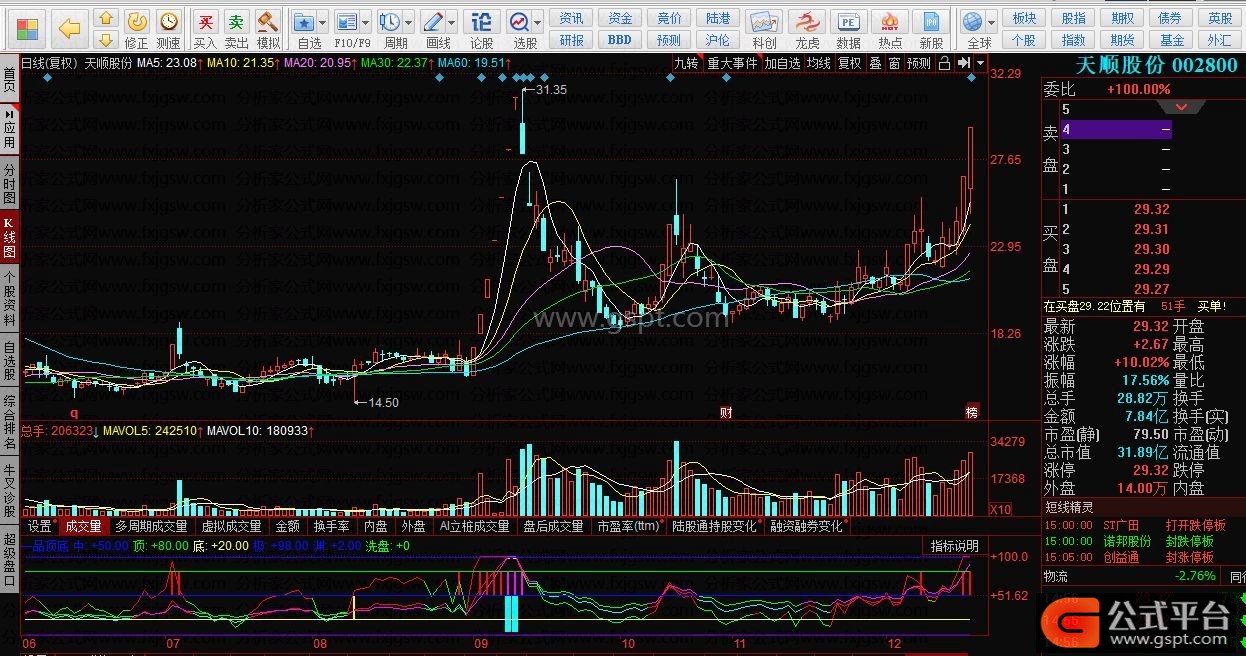Open the 模拟 gavel simulation icon
Image resolution: width=1246 pixels, height=656 pixels.
[267, 21]
